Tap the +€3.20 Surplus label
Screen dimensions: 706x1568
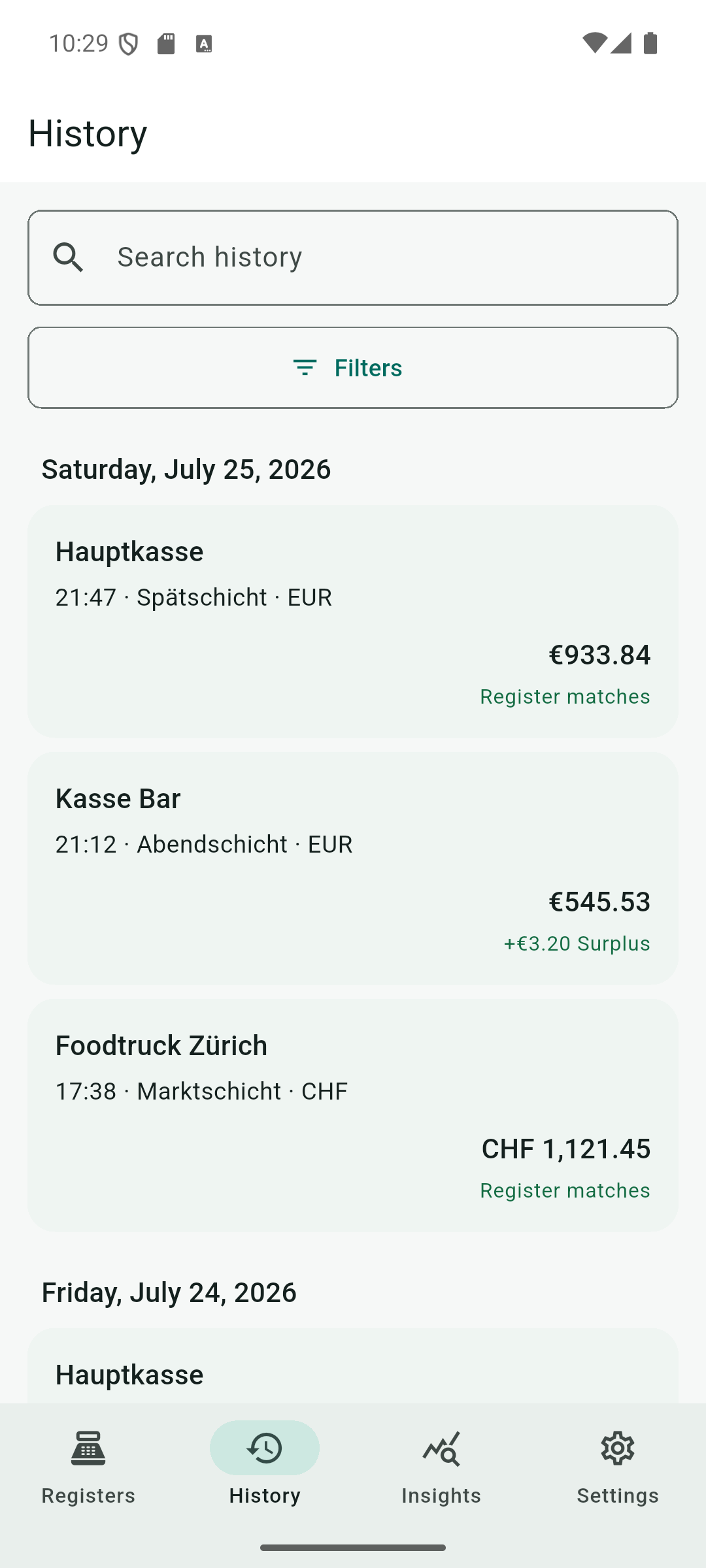[x=577, y=943]
